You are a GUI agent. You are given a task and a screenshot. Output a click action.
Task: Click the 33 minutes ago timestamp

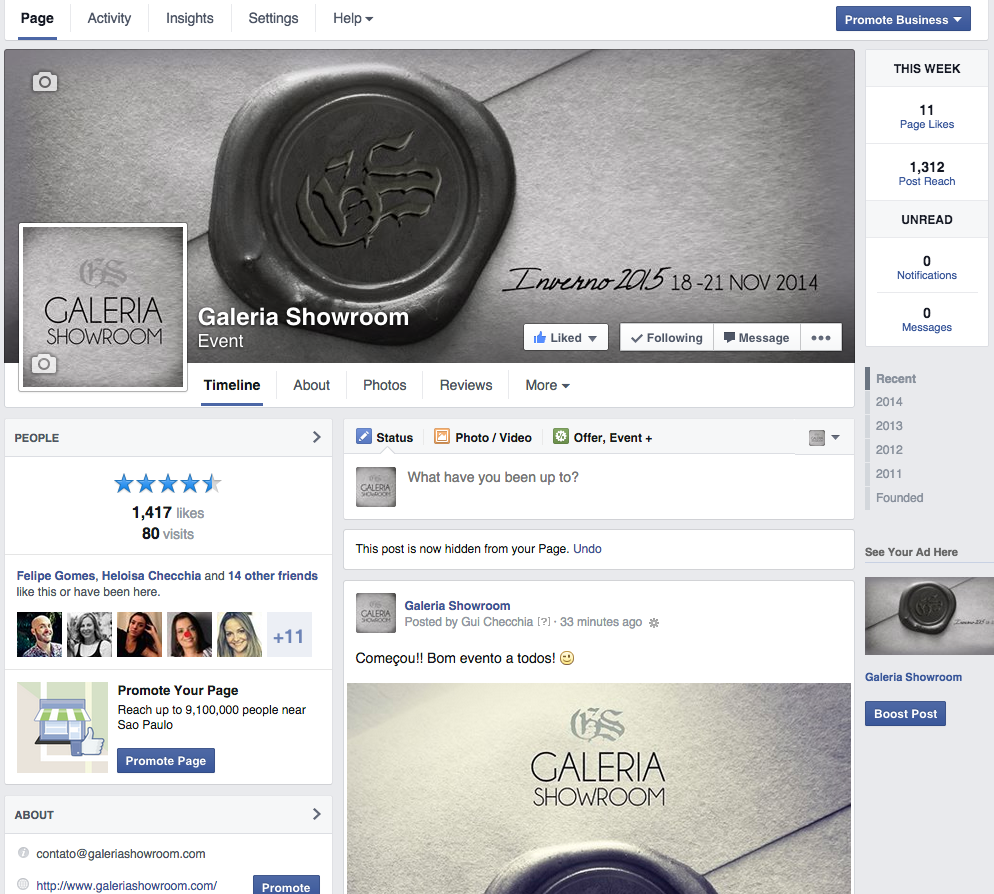tap(600, 622)
